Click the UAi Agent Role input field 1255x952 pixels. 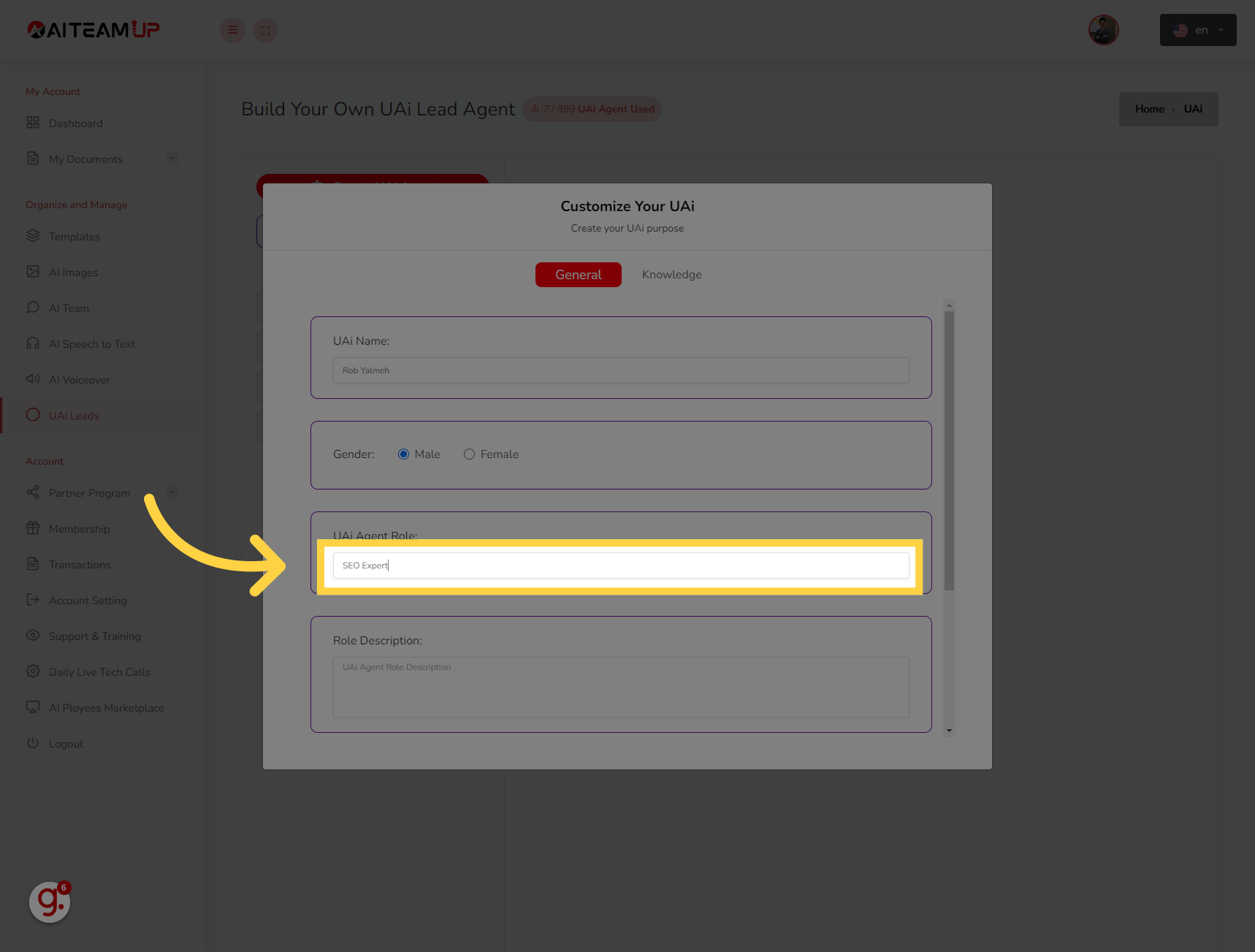click(620, 565)
